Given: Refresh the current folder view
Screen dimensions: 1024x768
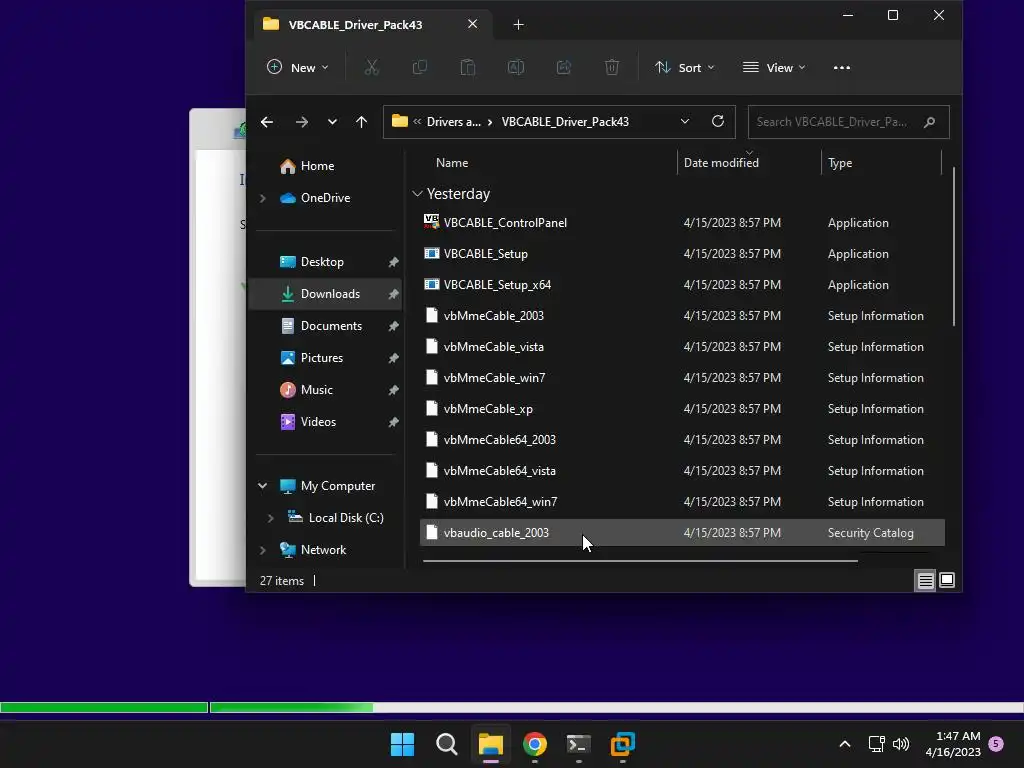Looking at the screenshot, I should point(718,121).
